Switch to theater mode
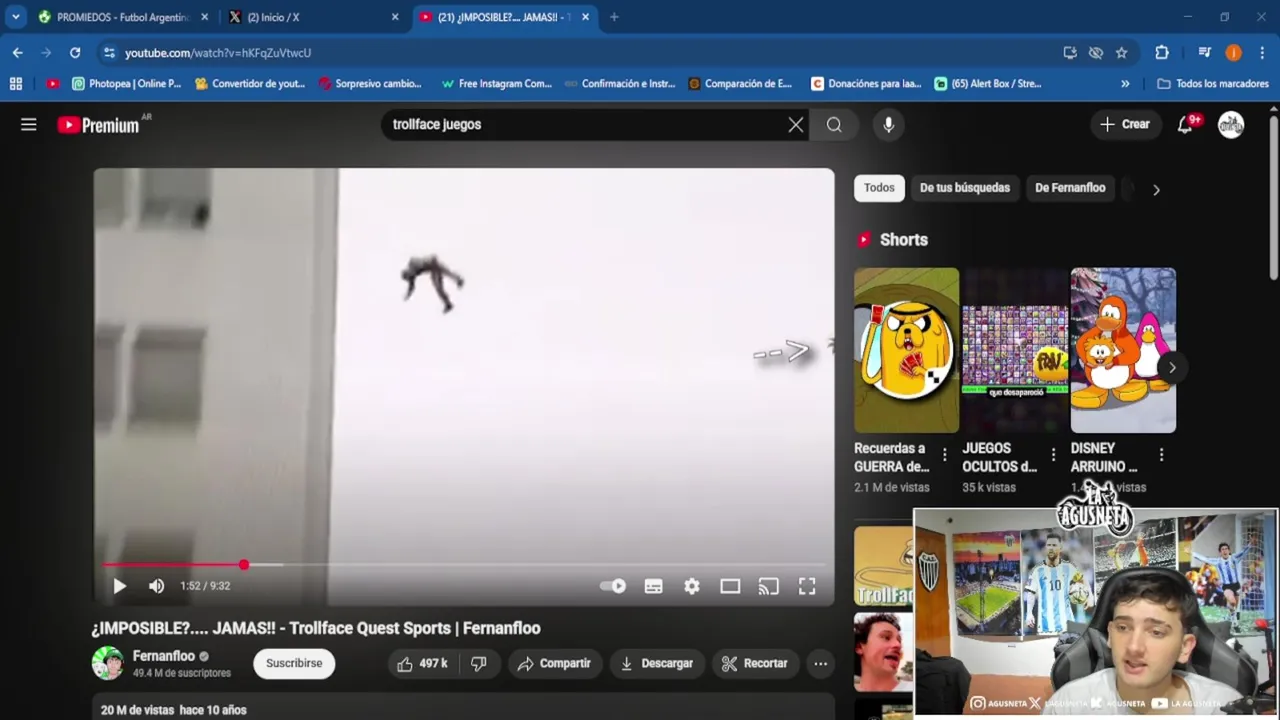1280x720 pixels. click(x=730, y=586)
